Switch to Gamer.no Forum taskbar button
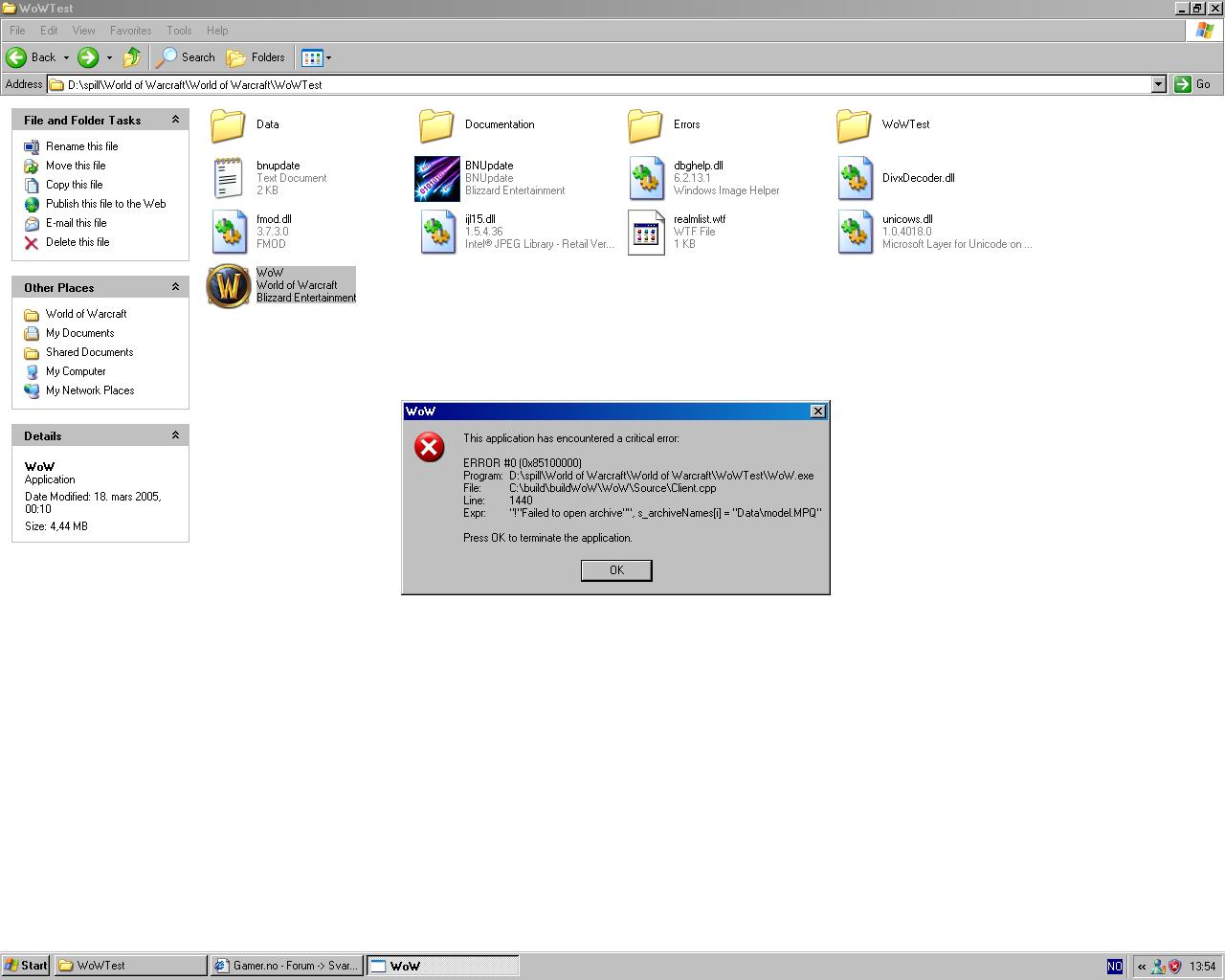1225x980 pixels. (286, 966)
